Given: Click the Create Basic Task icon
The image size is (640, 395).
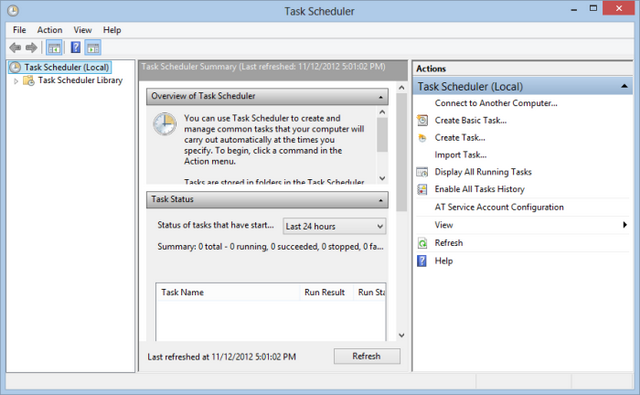Looking at the screenshot, I should 422,120.
